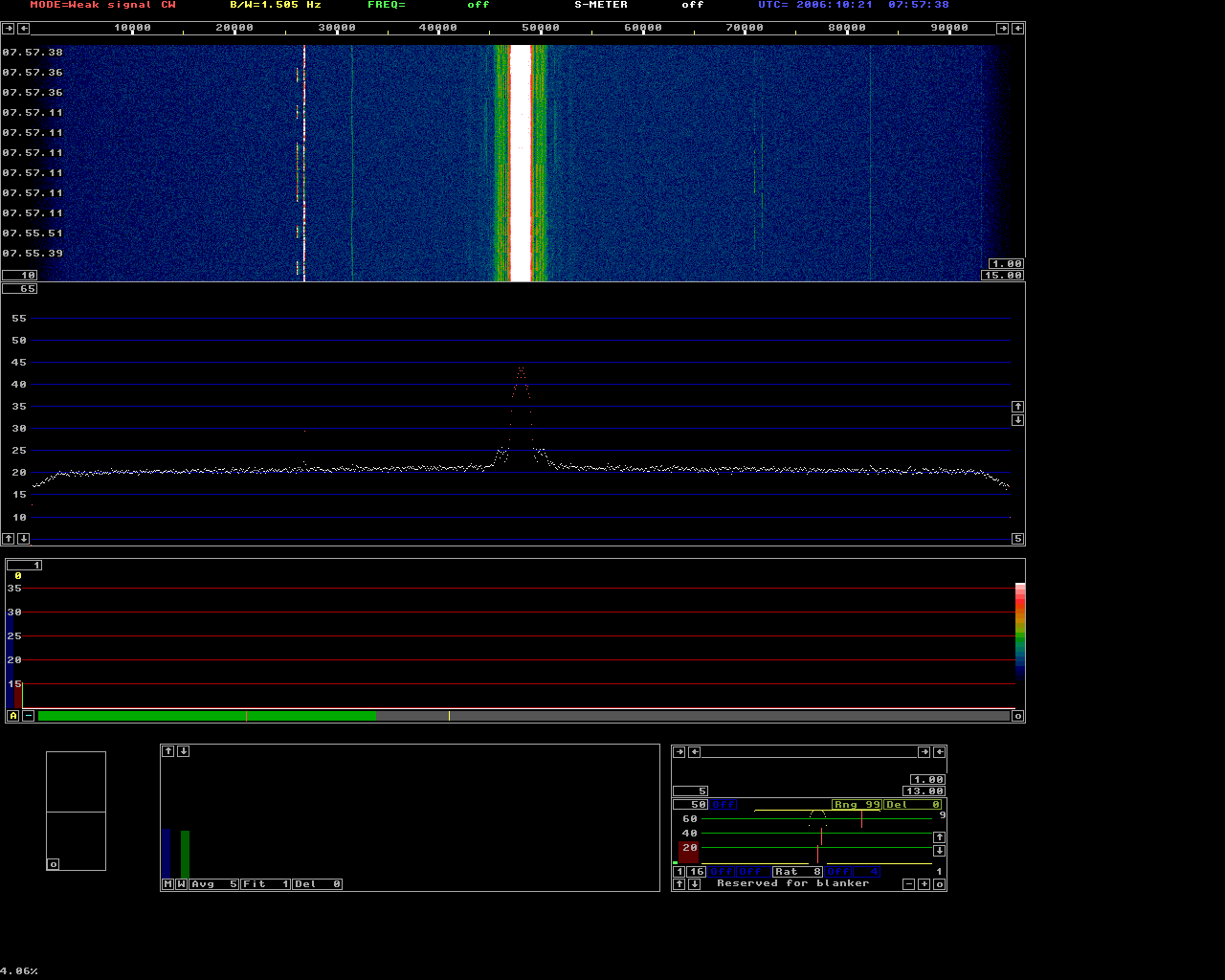
Task: Click the left-arrow icon at waterfall's top-right corner
Action: tap(1018, 28)
